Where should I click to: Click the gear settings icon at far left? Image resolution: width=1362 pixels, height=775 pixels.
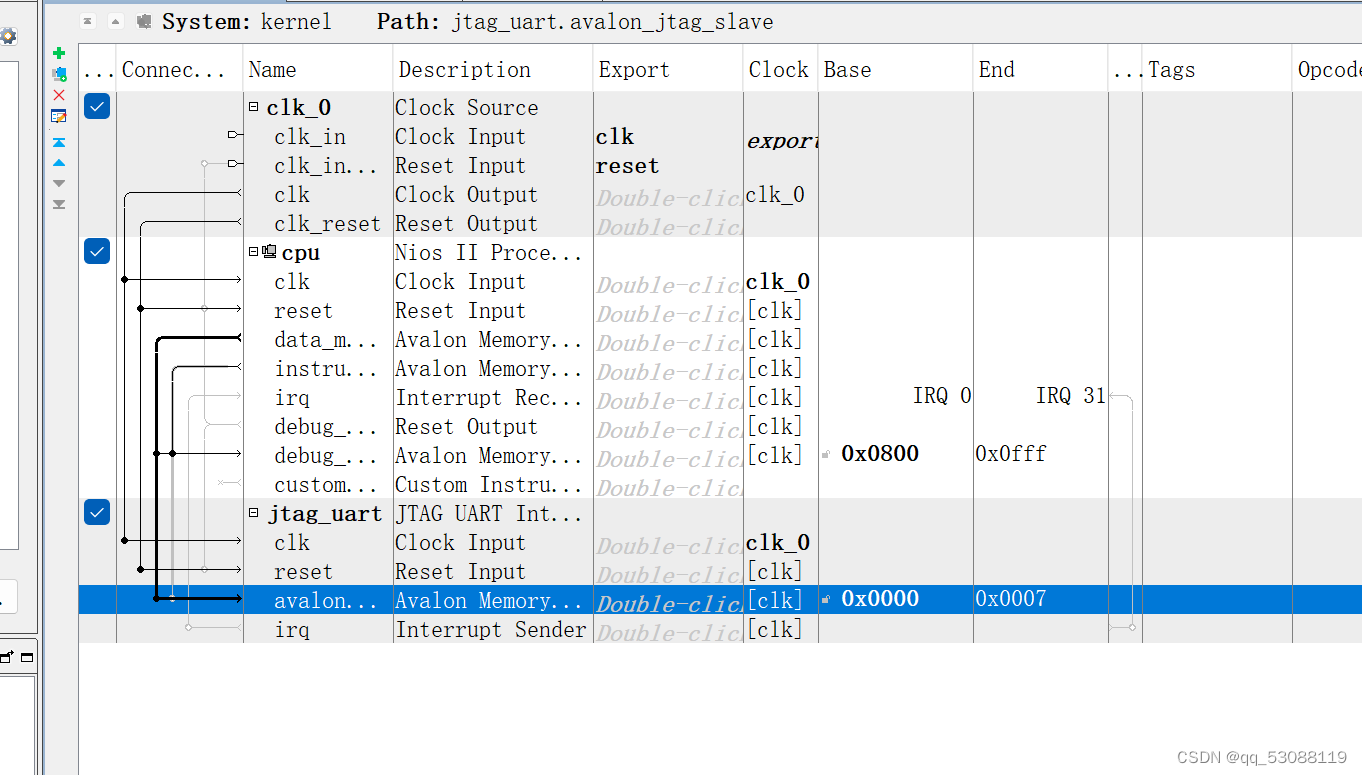click(x=8, y=37)
